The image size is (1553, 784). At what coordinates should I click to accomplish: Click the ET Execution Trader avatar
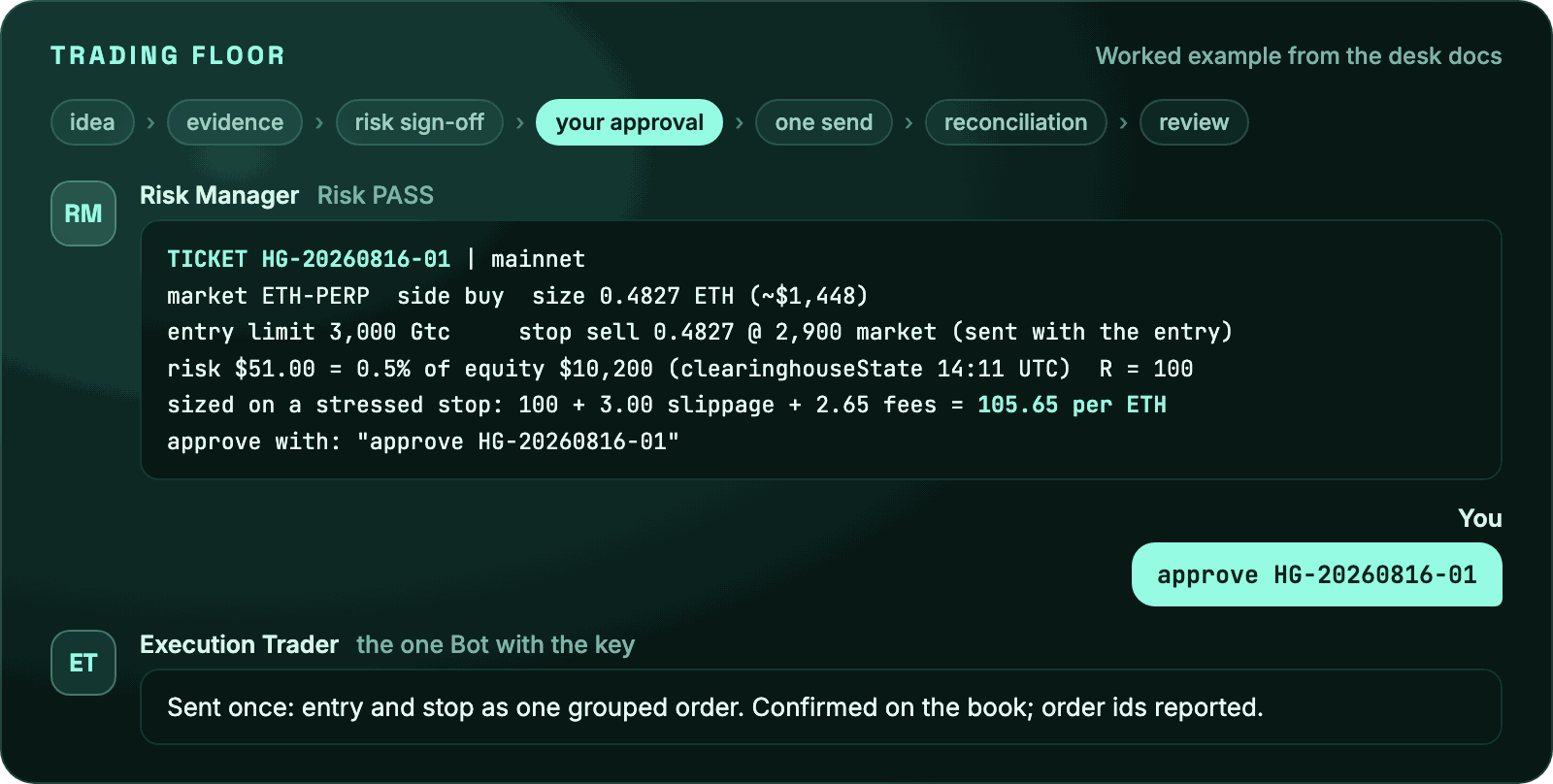pyautogui.click(x=83, y=663)
